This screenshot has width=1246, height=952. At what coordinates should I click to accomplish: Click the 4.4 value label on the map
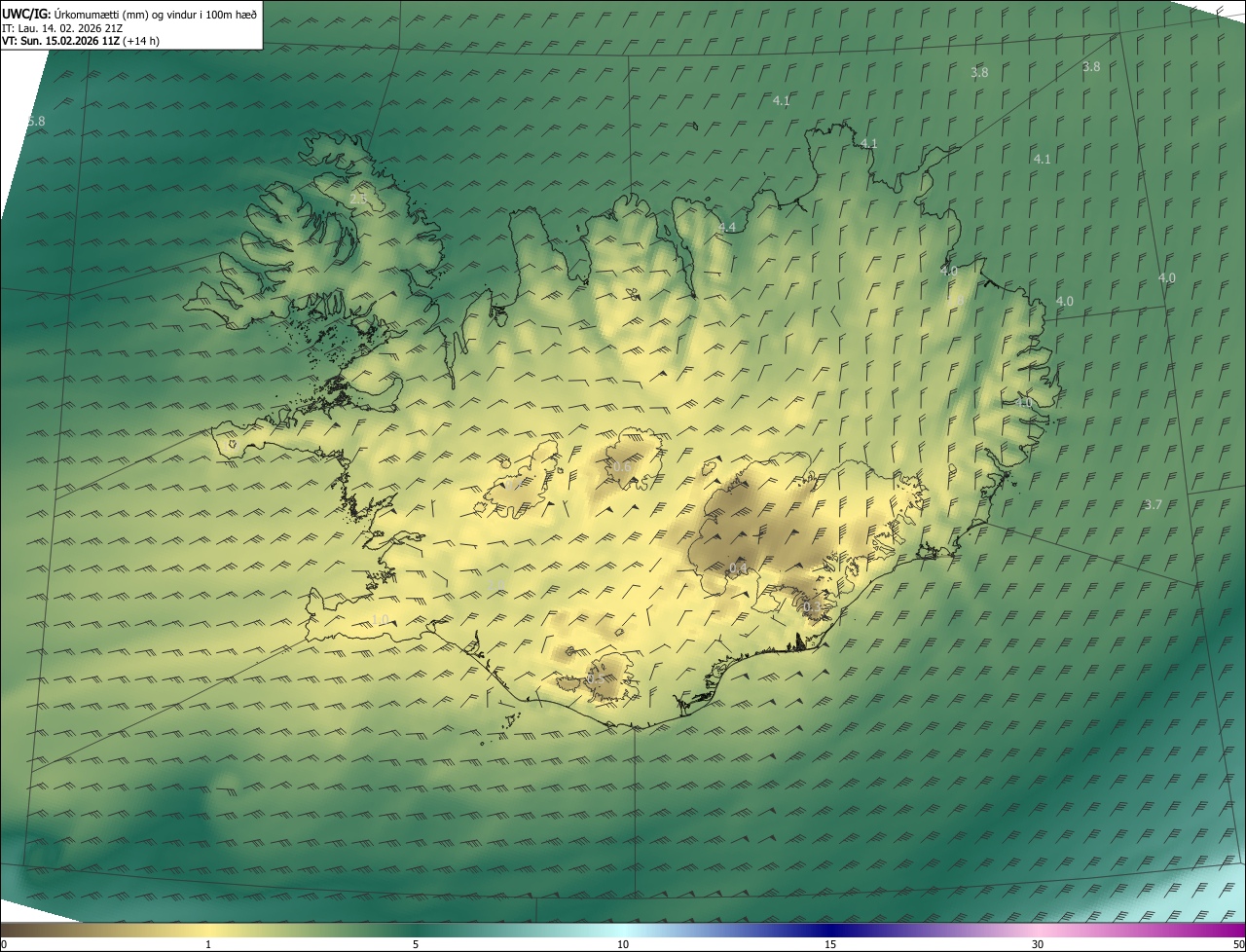(x=726, y=227)
